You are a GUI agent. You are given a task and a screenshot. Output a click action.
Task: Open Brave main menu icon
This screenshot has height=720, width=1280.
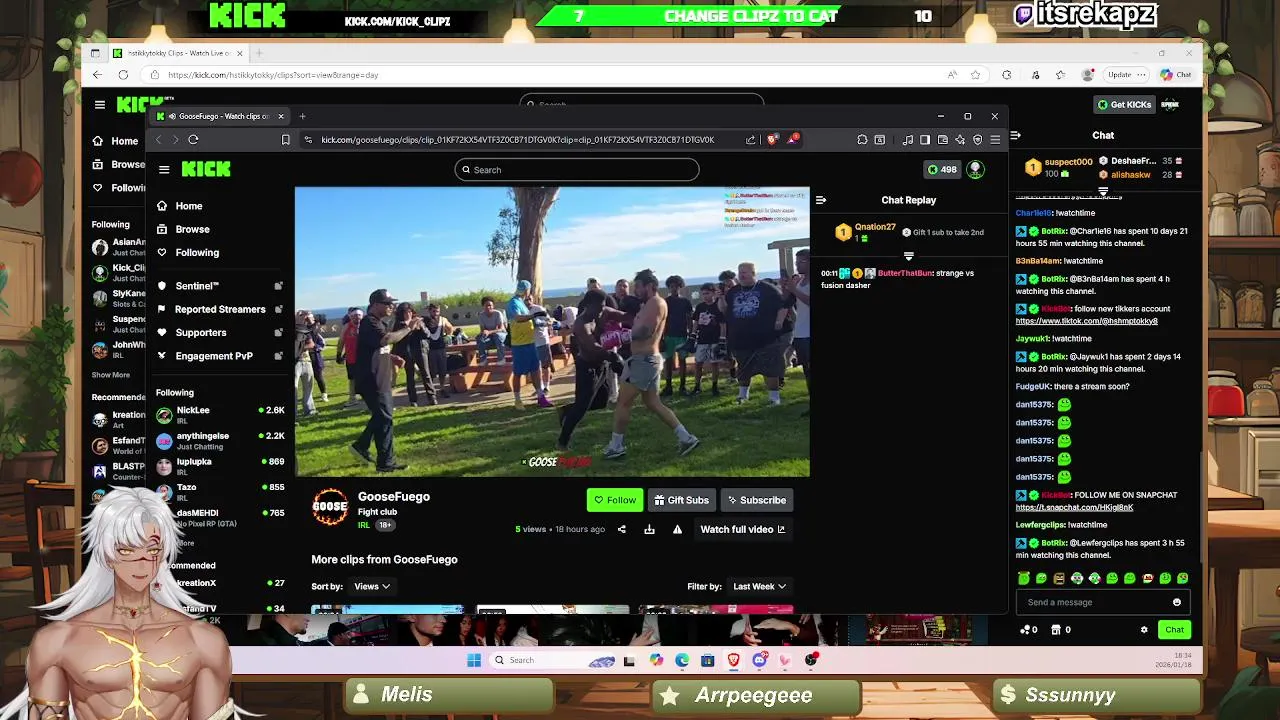pos(994,140)
